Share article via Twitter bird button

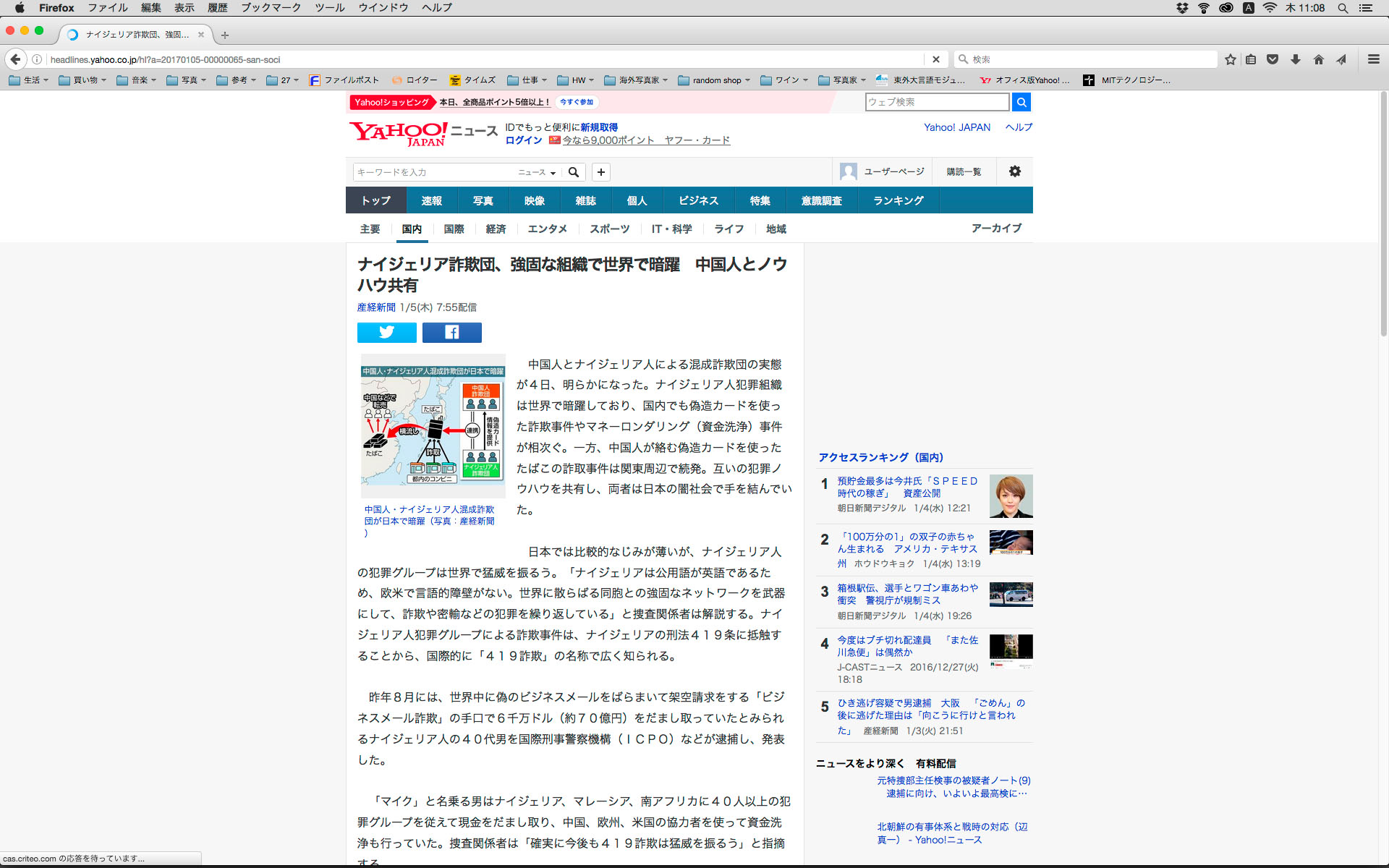click(386, 332)
